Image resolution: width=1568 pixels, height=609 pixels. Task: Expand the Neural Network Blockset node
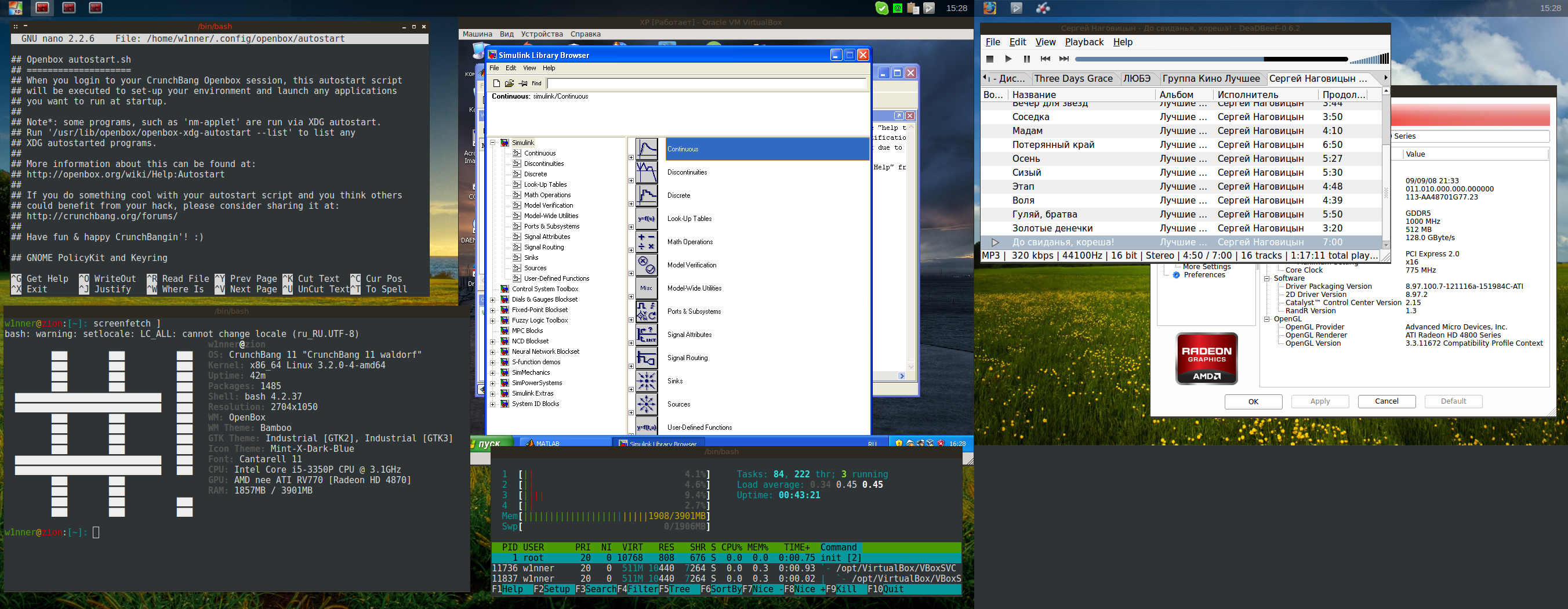pos(492,351)
